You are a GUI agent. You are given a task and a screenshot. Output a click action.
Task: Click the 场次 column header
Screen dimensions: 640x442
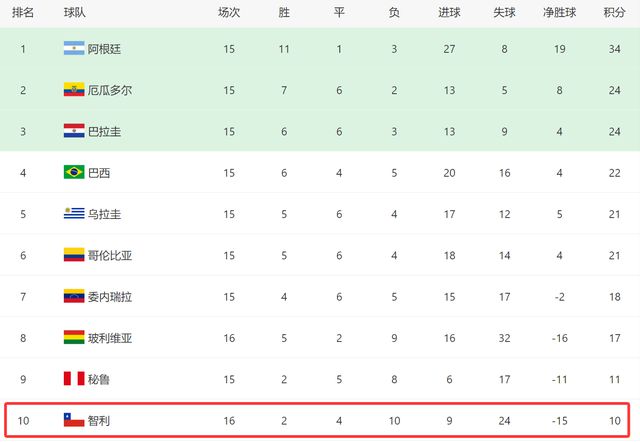click(229, 12)
